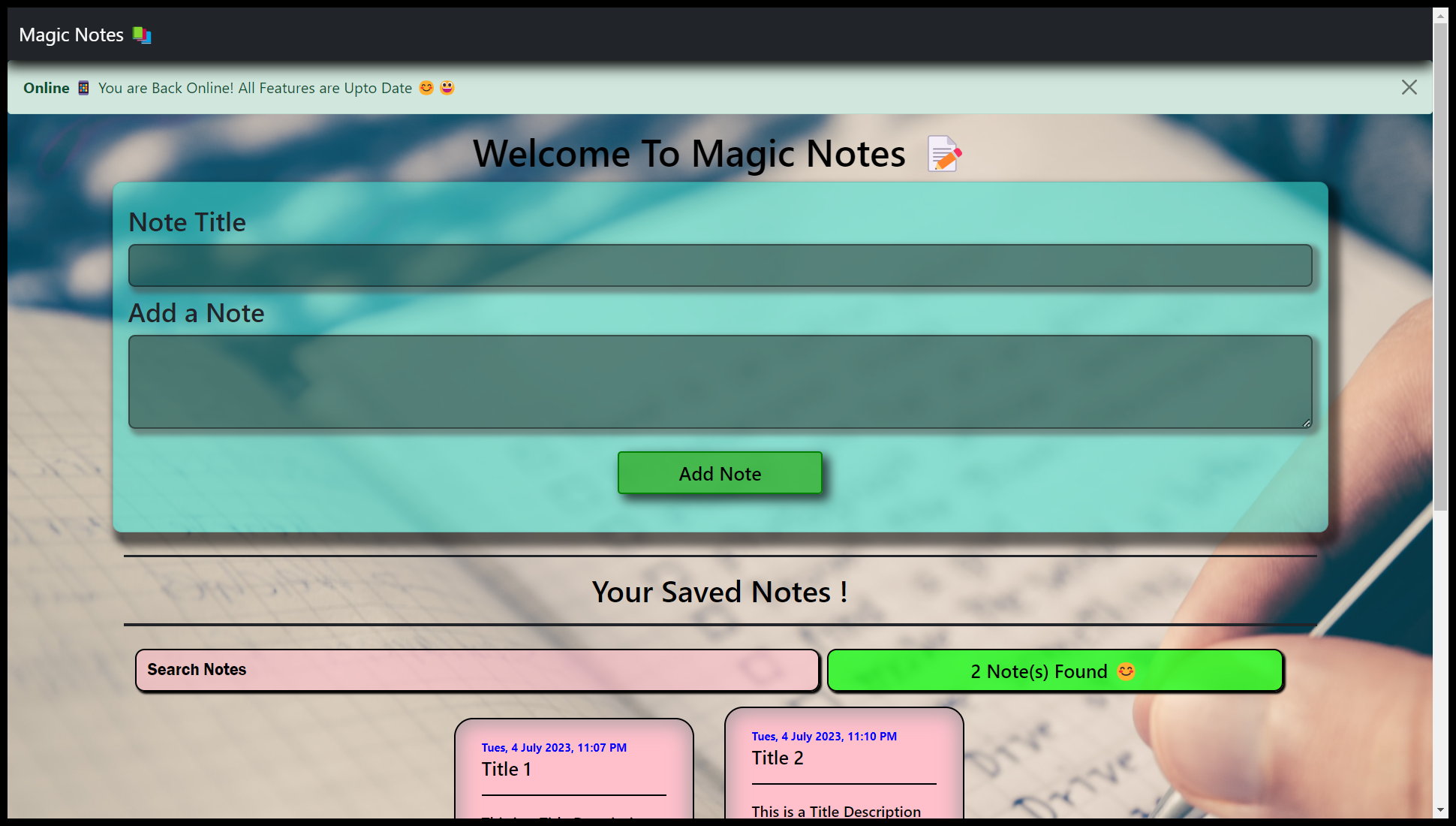Click the scrollbar down arrow
Screen dimensions: 1456x826
1439,810
